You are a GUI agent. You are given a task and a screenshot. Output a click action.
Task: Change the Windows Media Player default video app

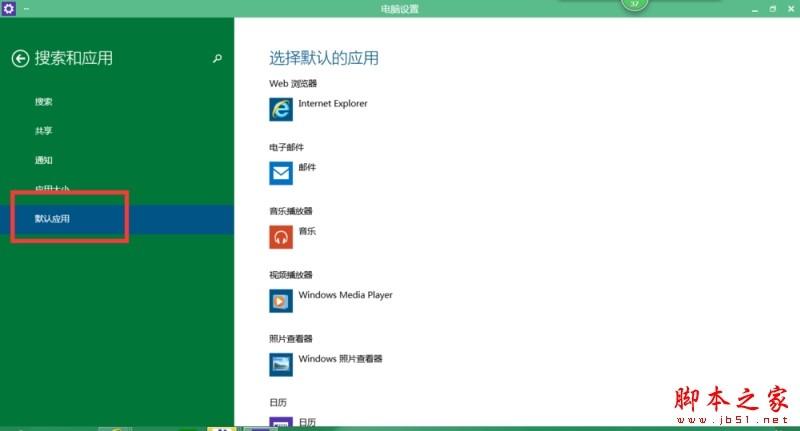(x=345, y=295)
